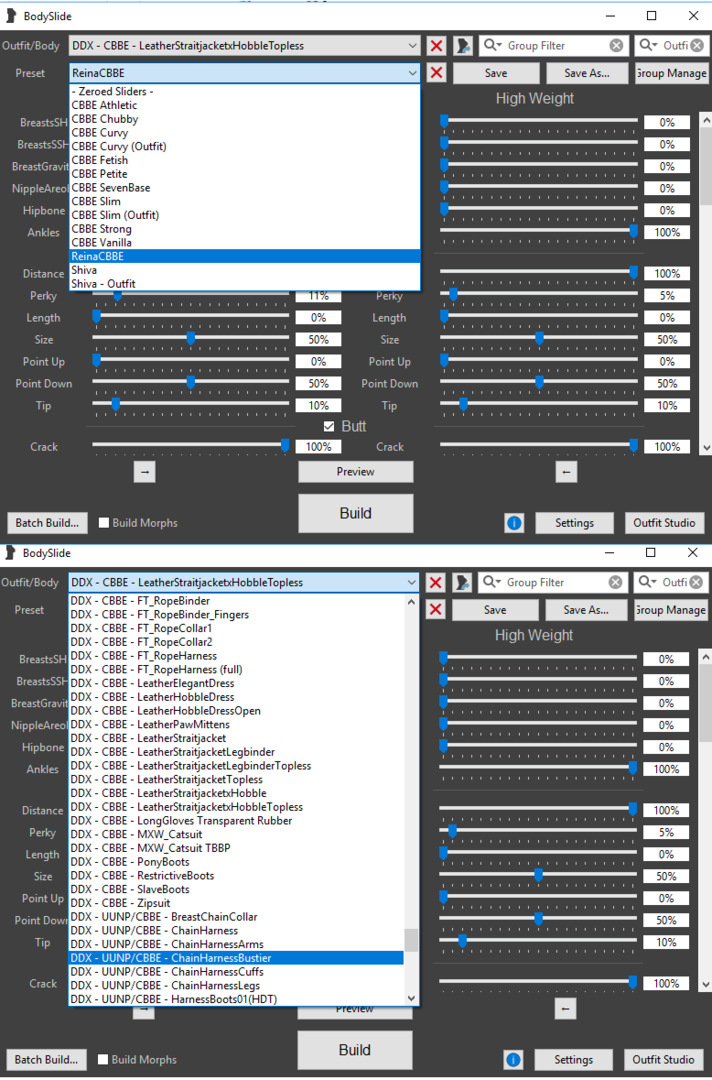This screenshot has width=712, height=1080.
Task: Click red X beside Preset in bottom window
Action: [435, 610]
